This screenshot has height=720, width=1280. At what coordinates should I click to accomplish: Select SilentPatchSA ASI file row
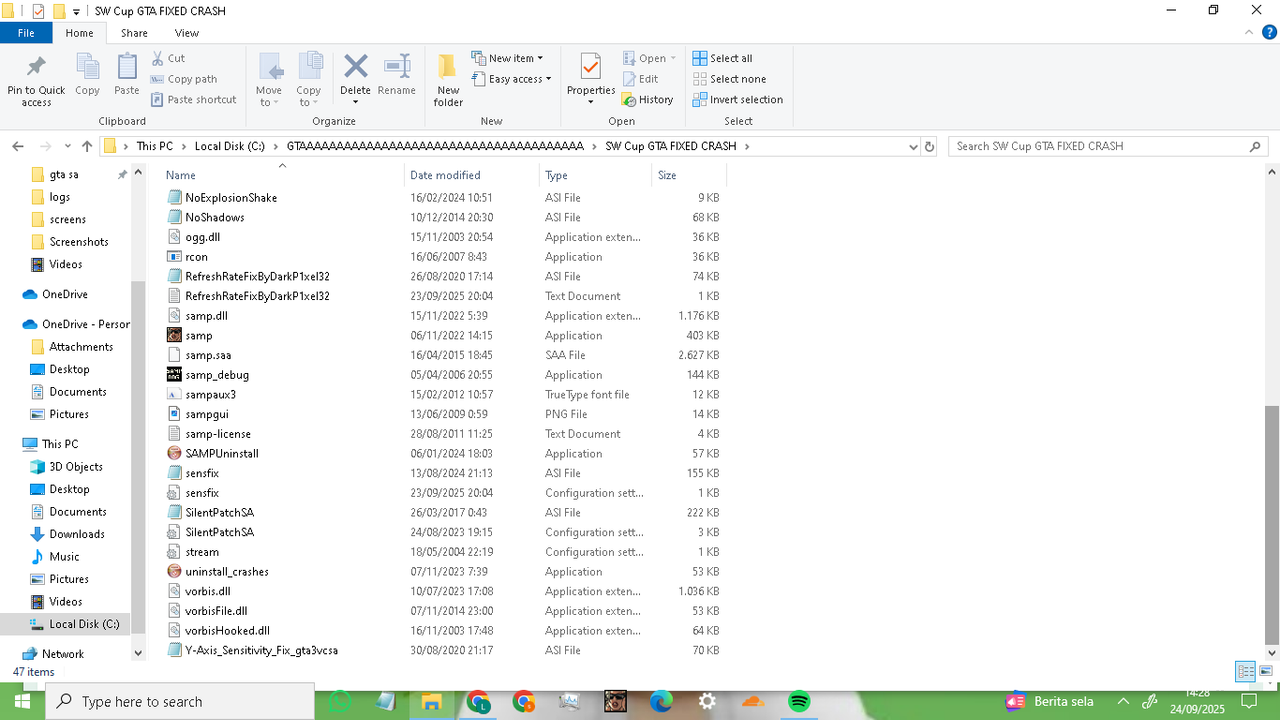click(x=443, y=513)
